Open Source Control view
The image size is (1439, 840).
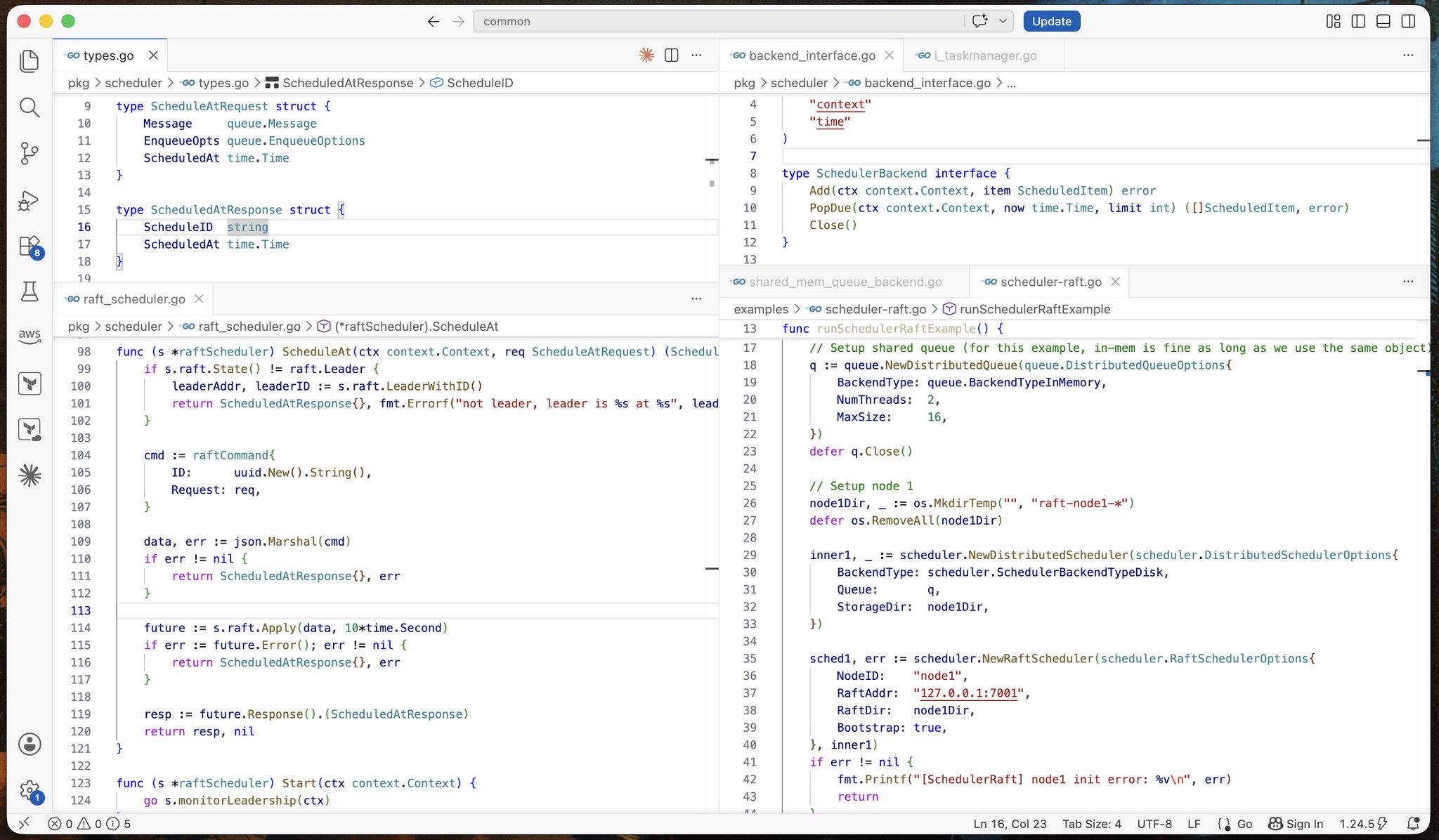(x=30, y=153)
